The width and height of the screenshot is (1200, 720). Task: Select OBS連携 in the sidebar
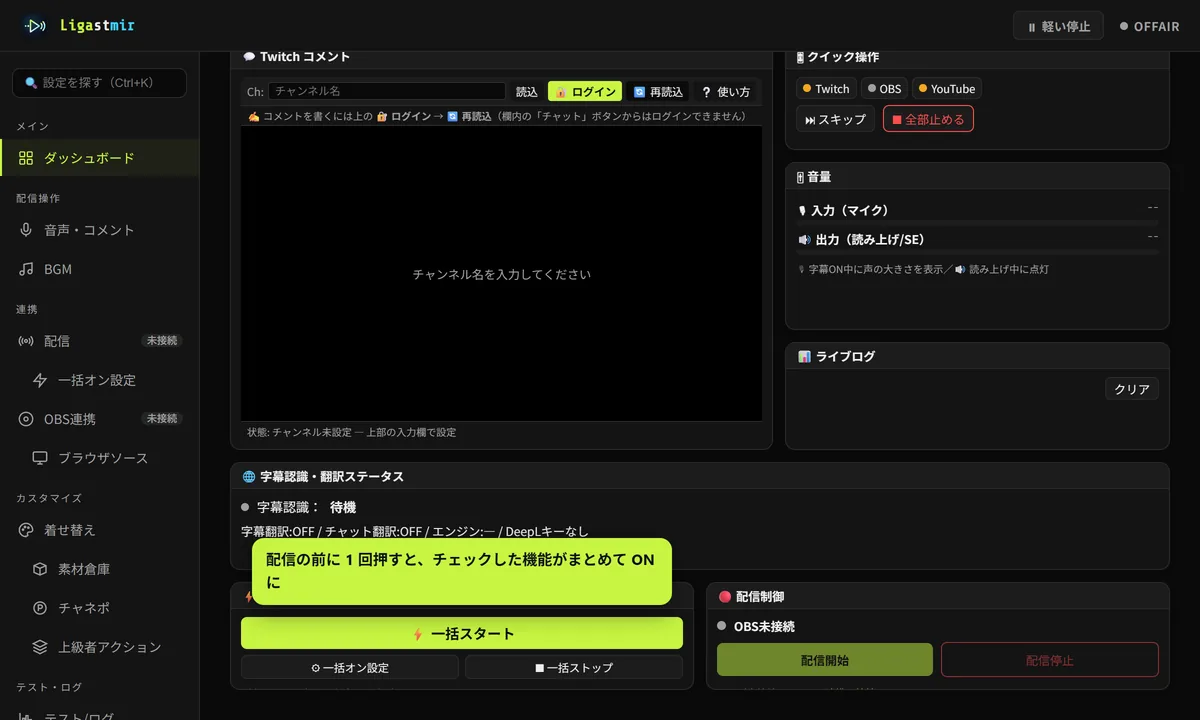point(100,419)
